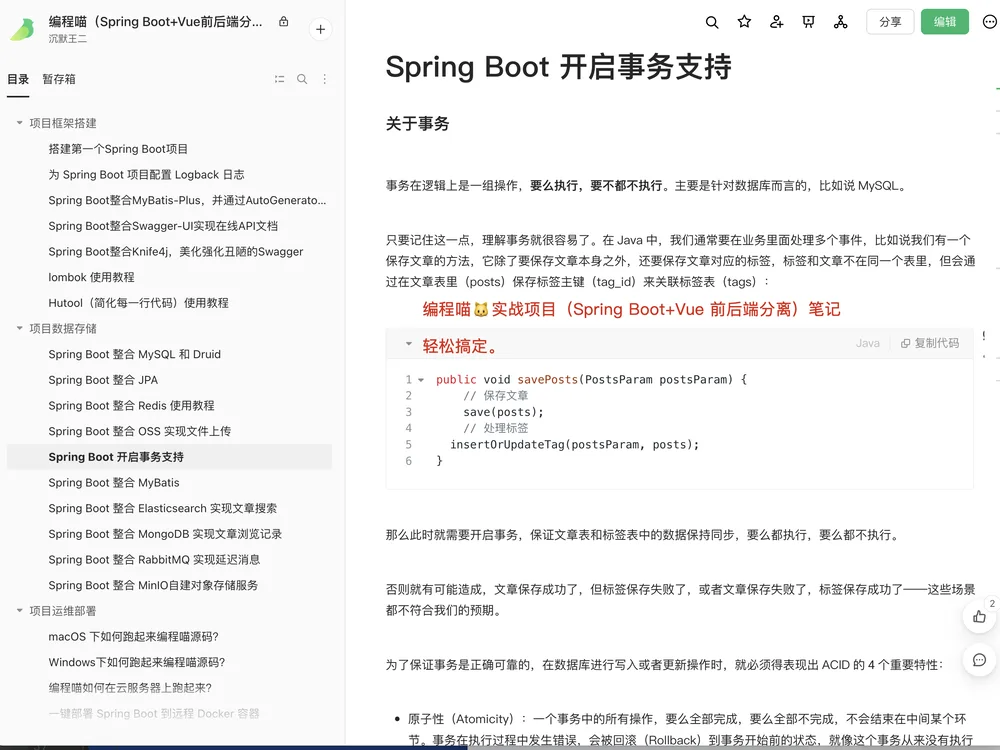Click the 分享 share button
Screen dimensions: 1000x750
[890, 22]
